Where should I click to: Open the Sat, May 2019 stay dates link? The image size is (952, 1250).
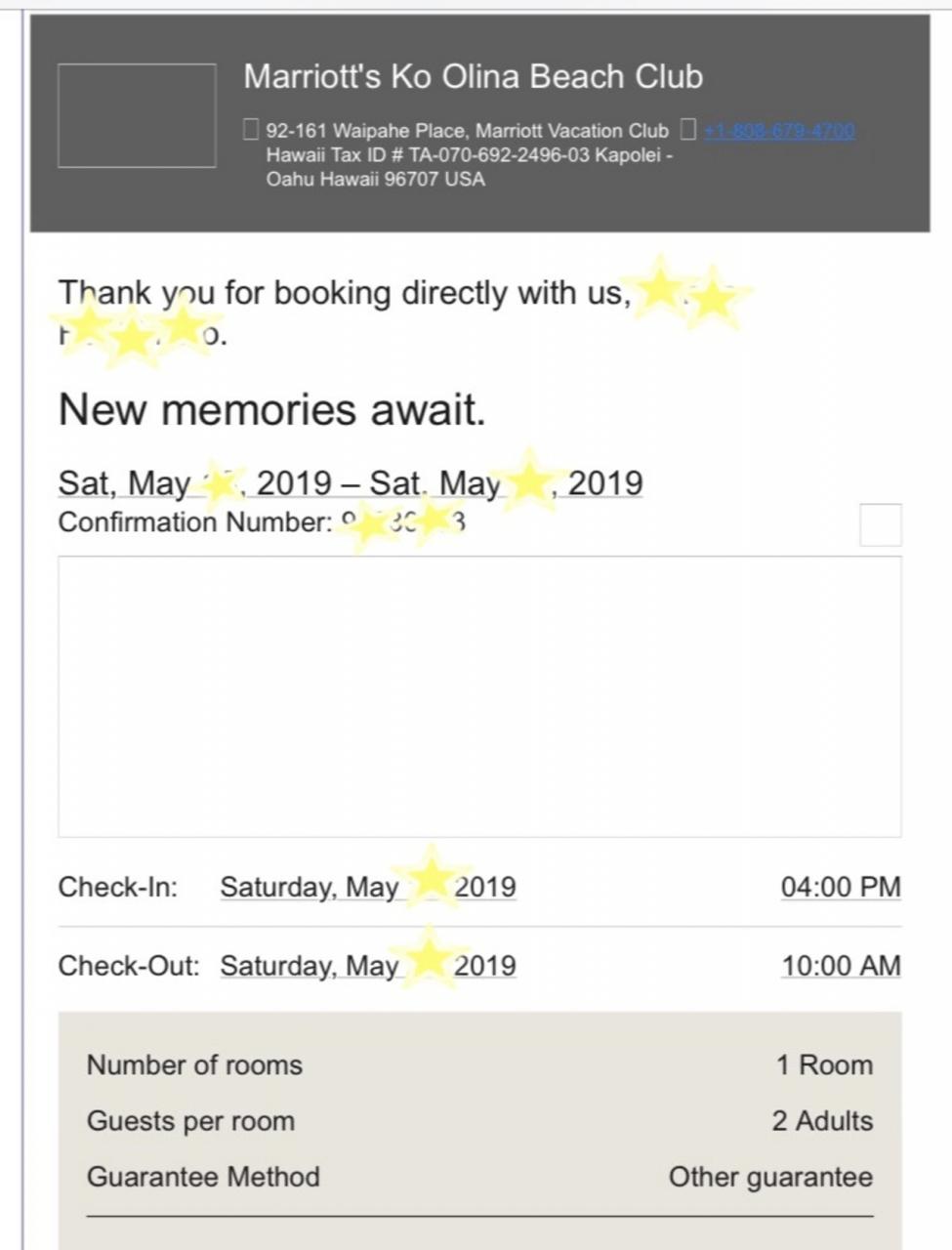click(351, 482)
